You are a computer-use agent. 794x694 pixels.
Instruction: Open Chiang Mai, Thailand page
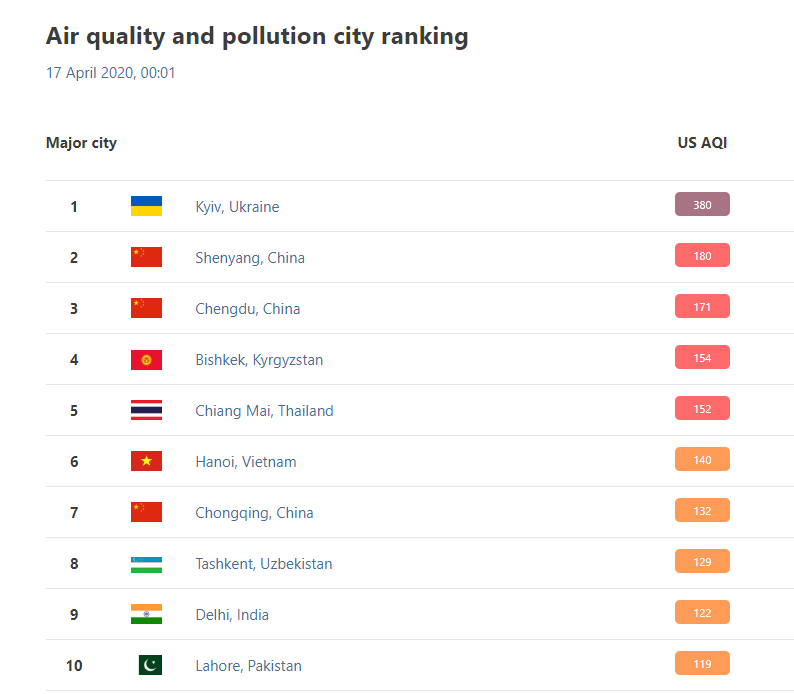click(x=264, y=411)
